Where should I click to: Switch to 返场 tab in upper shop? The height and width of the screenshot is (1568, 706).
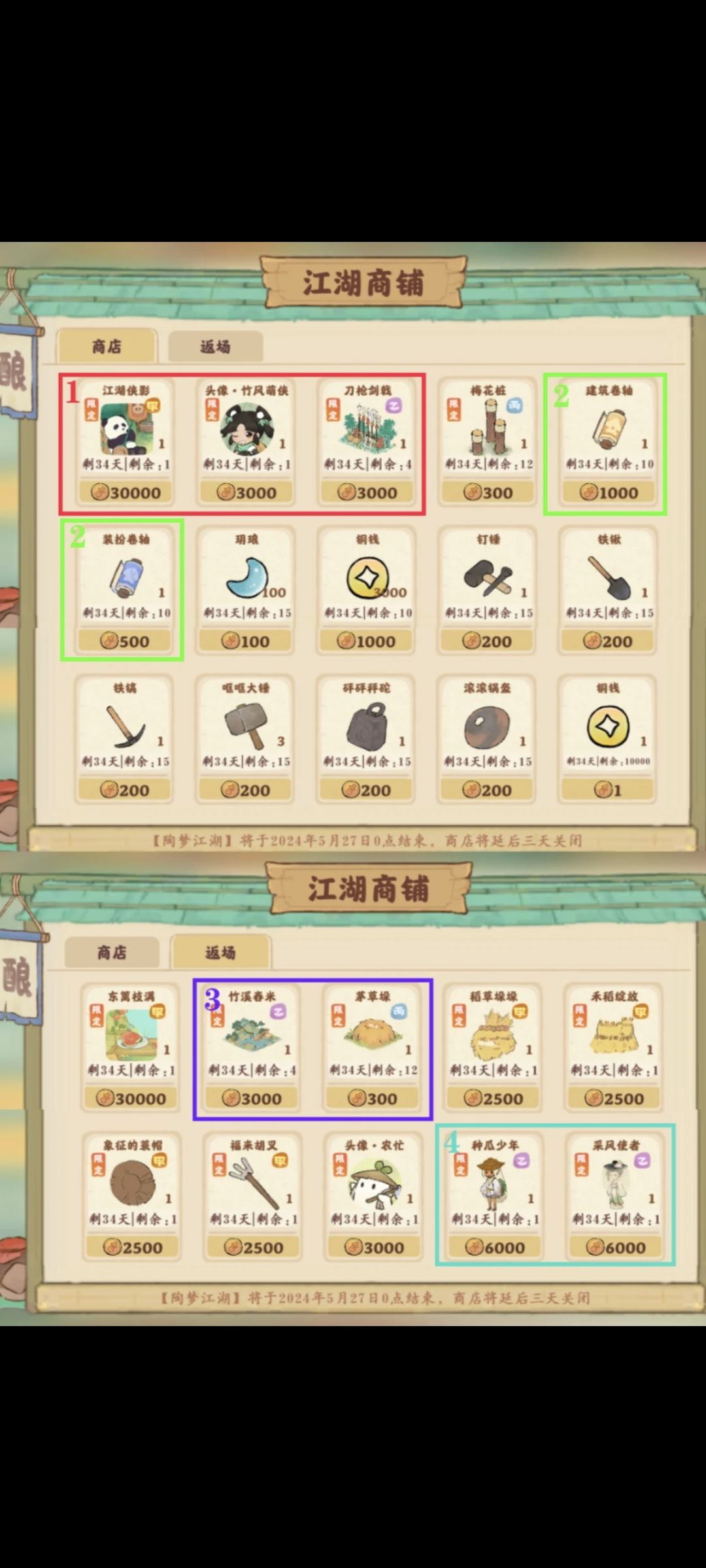(x=216, y=346)
